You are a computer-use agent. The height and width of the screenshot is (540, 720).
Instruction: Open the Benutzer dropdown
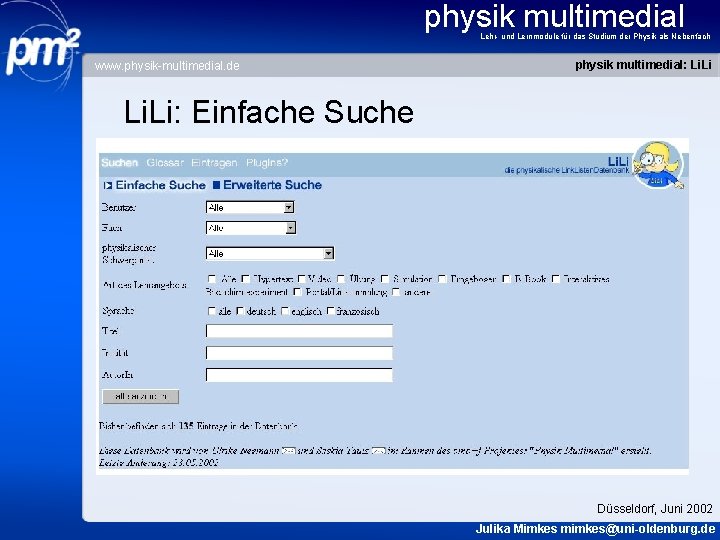pyautogui.click(x=250, y=208)
